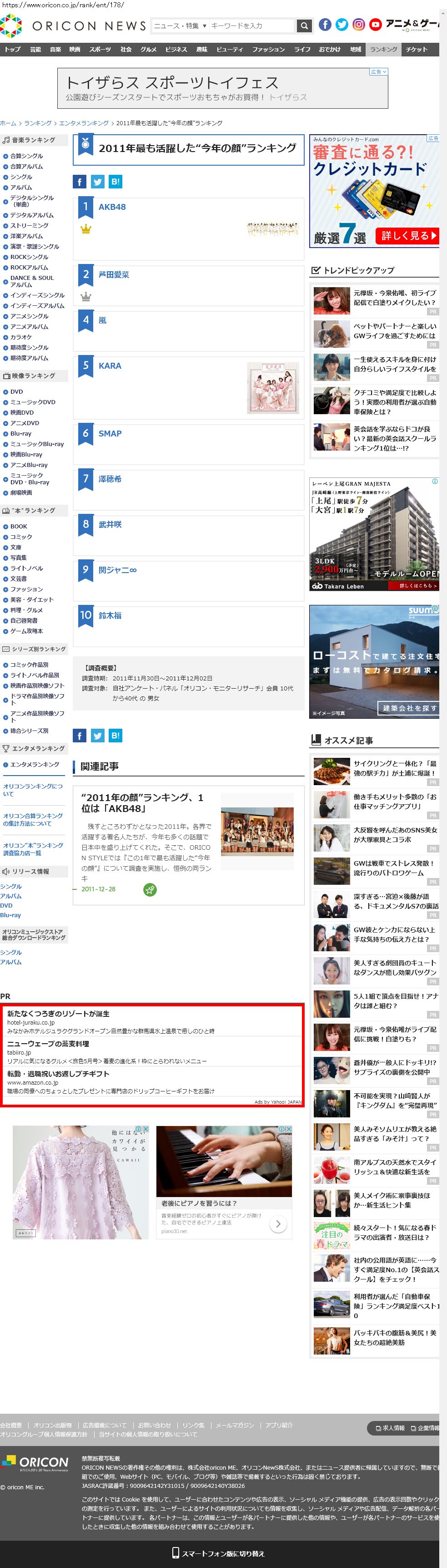447x1568 pixels.
Task: Open the 芦田愛菜 rank 2 link
Action: coord(114,274)
